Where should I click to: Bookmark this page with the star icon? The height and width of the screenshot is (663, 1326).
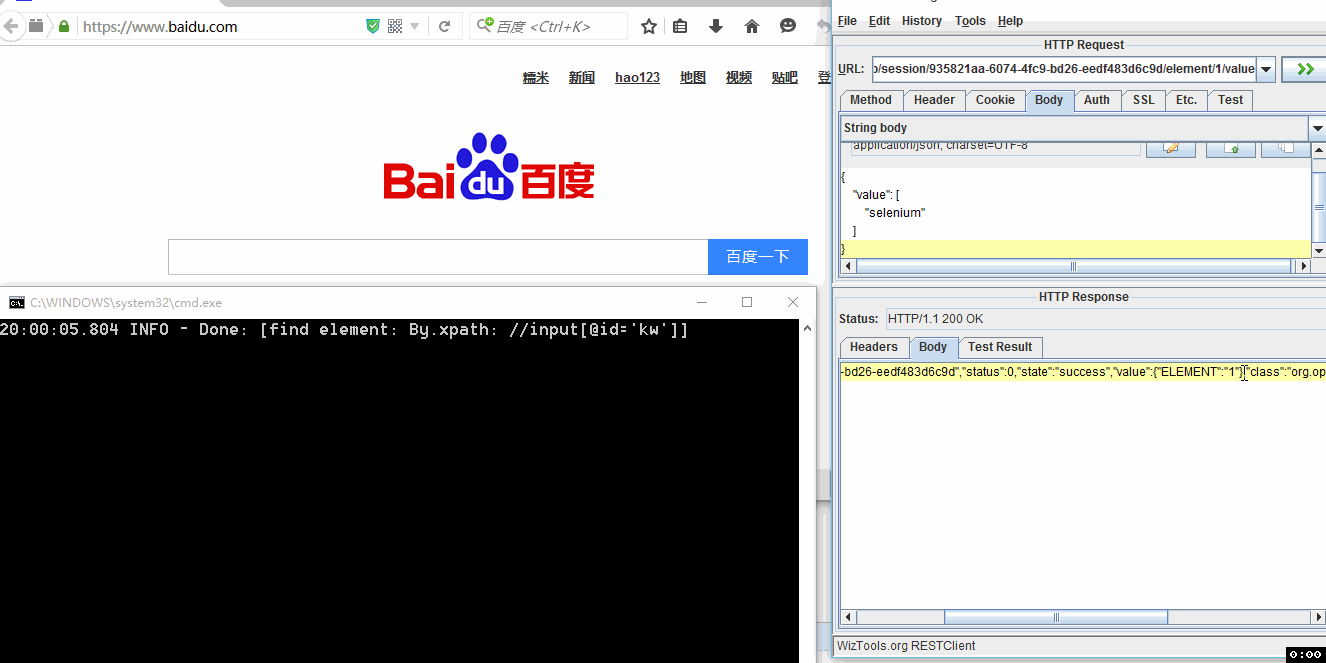[649, 27]
